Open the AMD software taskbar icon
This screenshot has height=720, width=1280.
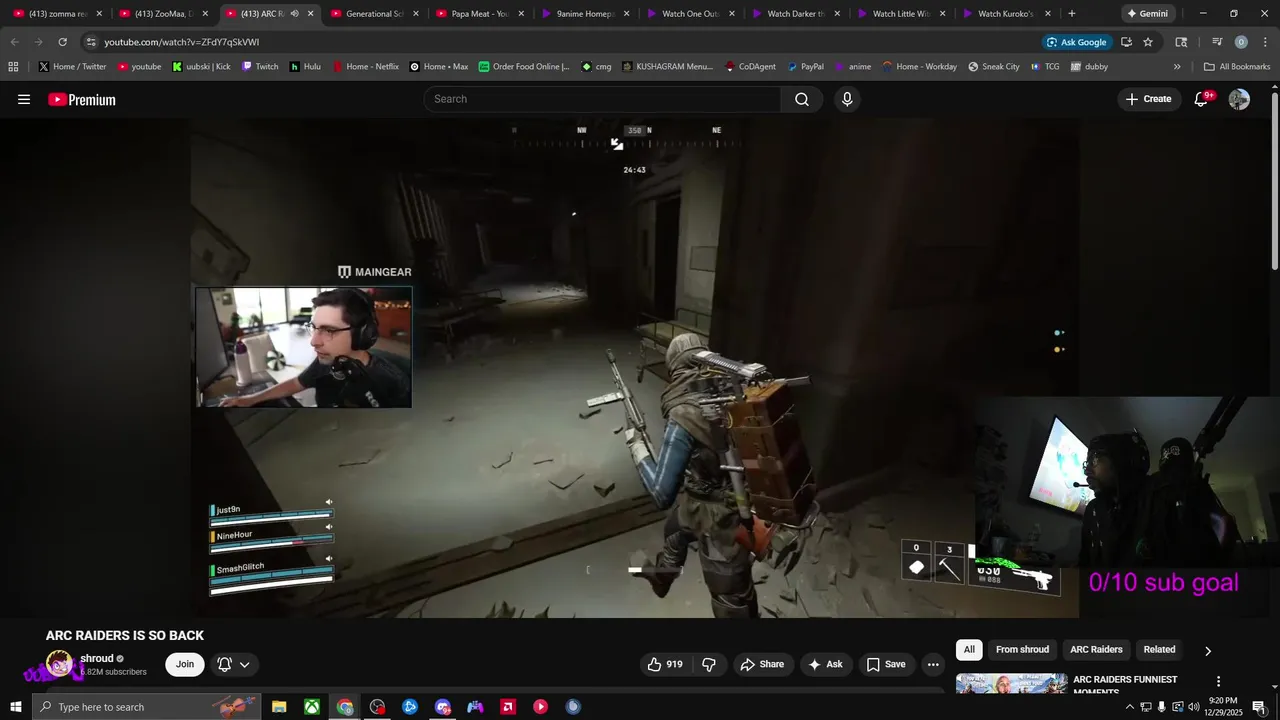click(x=508, y=707)
